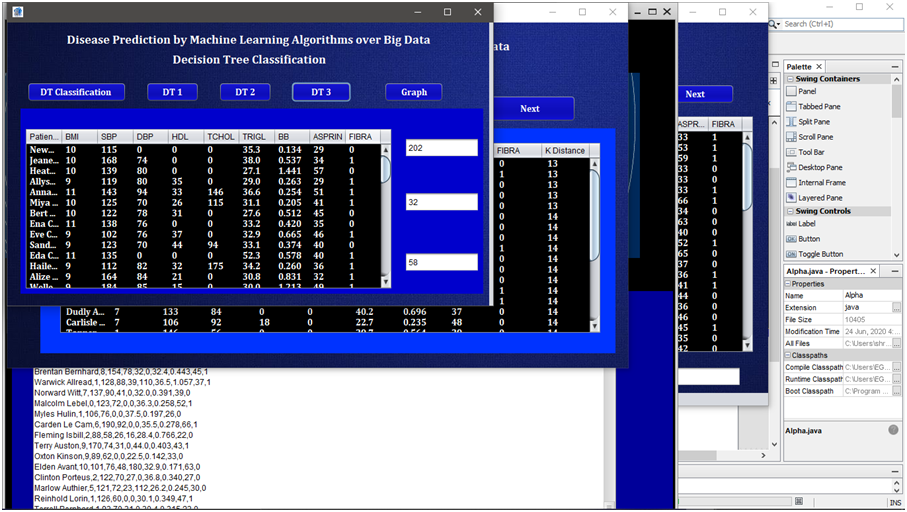Collapse the Swing Controls category
This screenshot has height=512, width=907.
coord(790,211)
